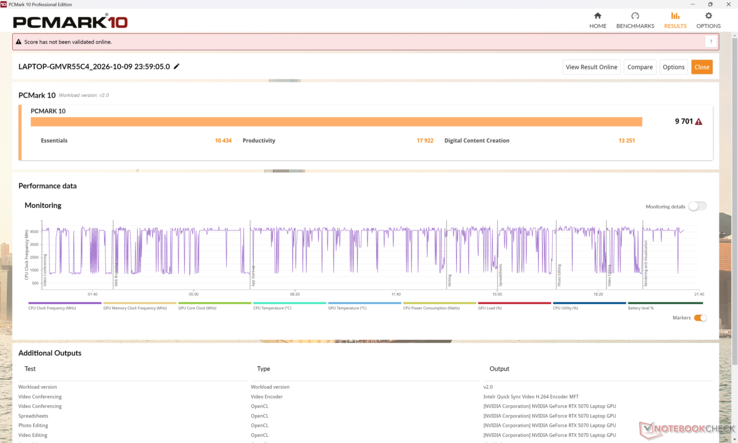This screenshot has height=443, width=738.
Task: Toggle GPU Temperature legend series
Action: click(x=364, y=306)
